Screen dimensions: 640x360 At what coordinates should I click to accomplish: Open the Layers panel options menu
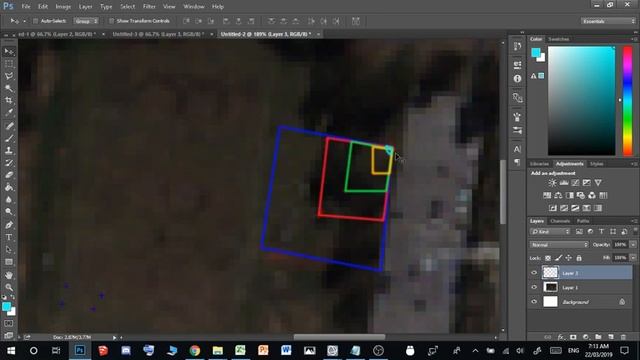tap(634, 221)
